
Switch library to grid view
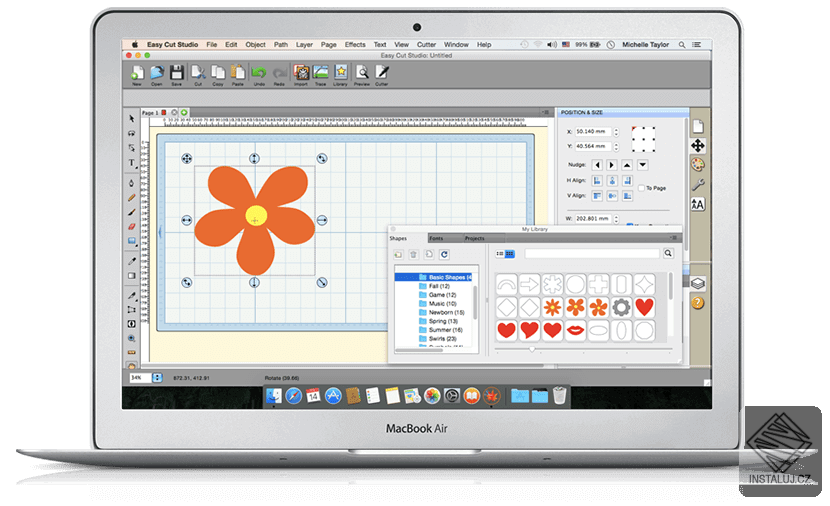coord(510,254)
